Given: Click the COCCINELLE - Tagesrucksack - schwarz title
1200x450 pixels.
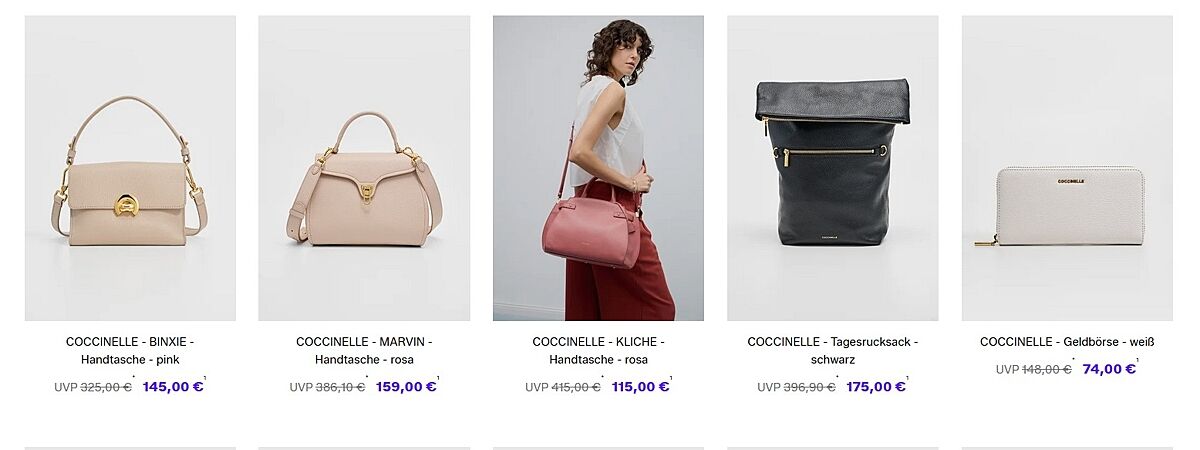Looking at the screenshot, I should click(832, 351).
